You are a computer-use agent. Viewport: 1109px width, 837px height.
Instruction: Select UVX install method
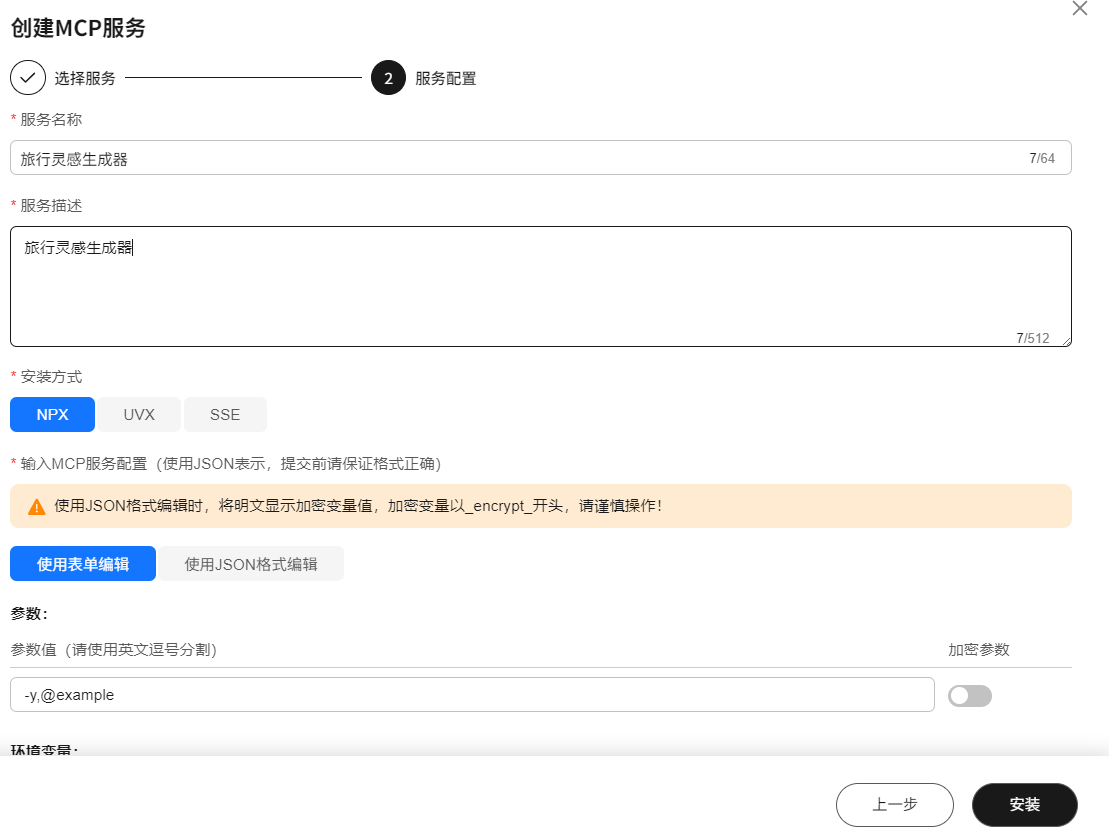[x=139, y=415]
